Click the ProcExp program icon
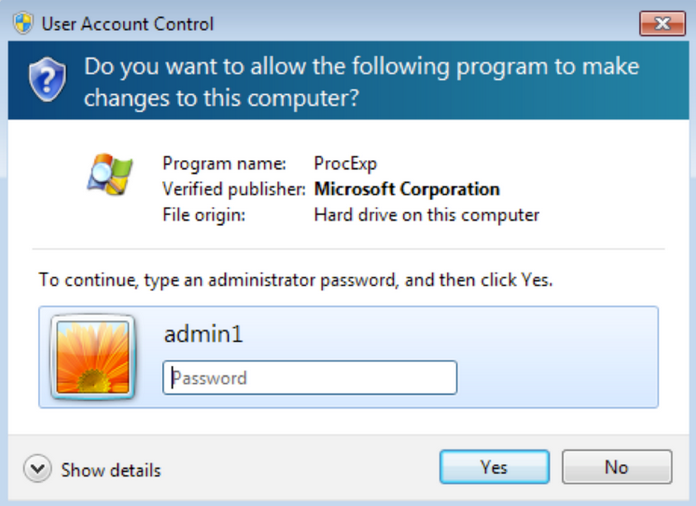This screenshot has height=506, width=696. [x=110, y=174]
